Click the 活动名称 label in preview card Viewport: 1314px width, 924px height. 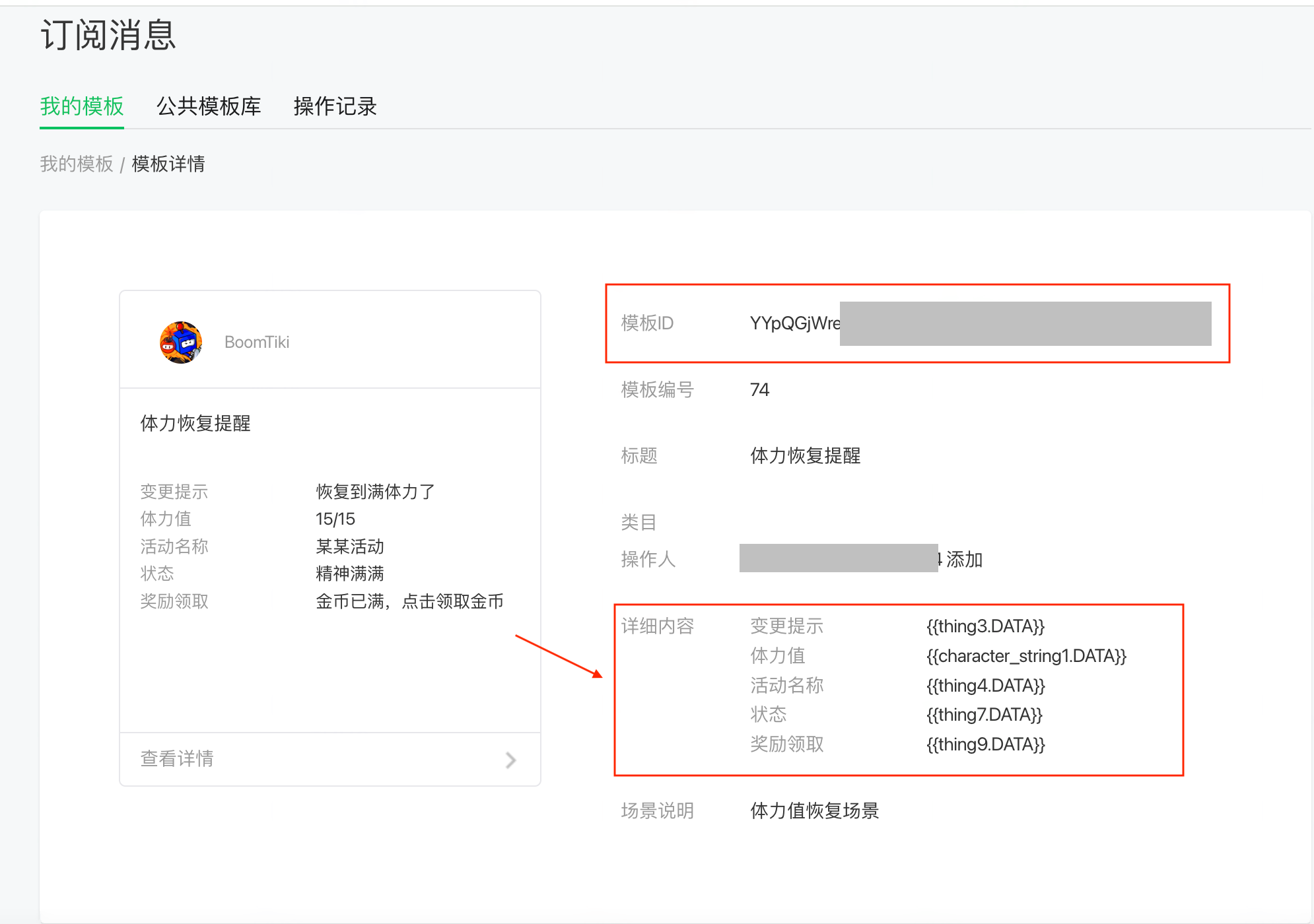point(174,546)
